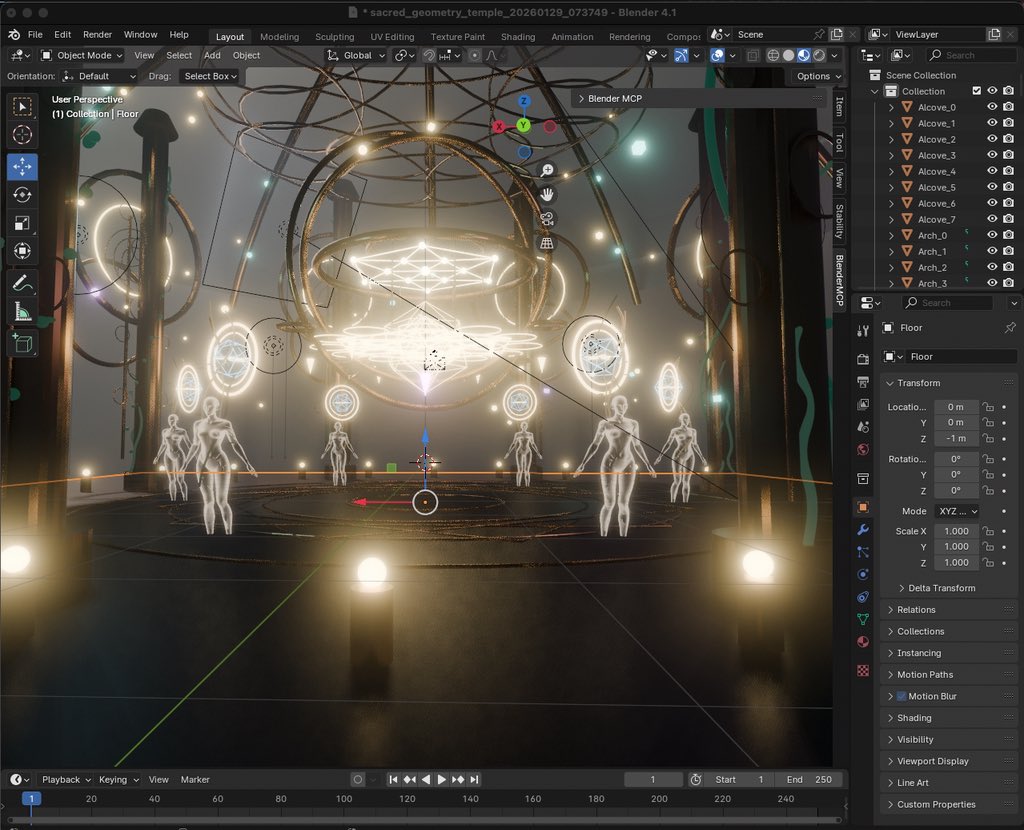Open the Material properties tab icon
Screen dimensions: 1024x830
click(x=863, y=642)
